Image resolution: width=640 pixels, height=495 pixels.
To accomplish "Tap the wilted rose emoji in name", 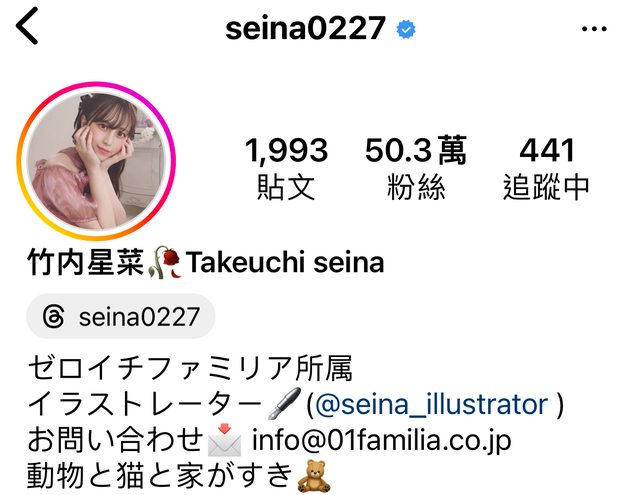I will click(165, 262).
